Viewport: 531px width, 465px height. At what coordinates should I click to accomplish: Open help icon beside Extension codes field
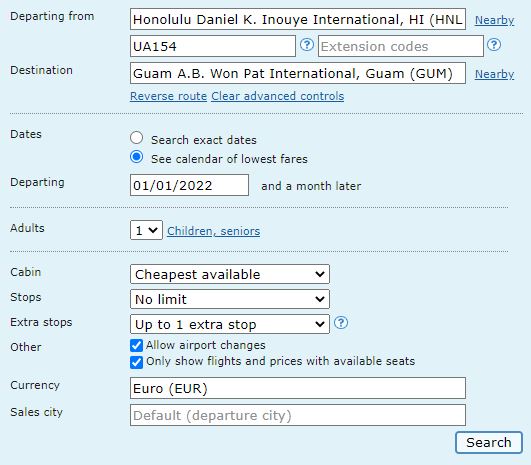coord(494,45)
